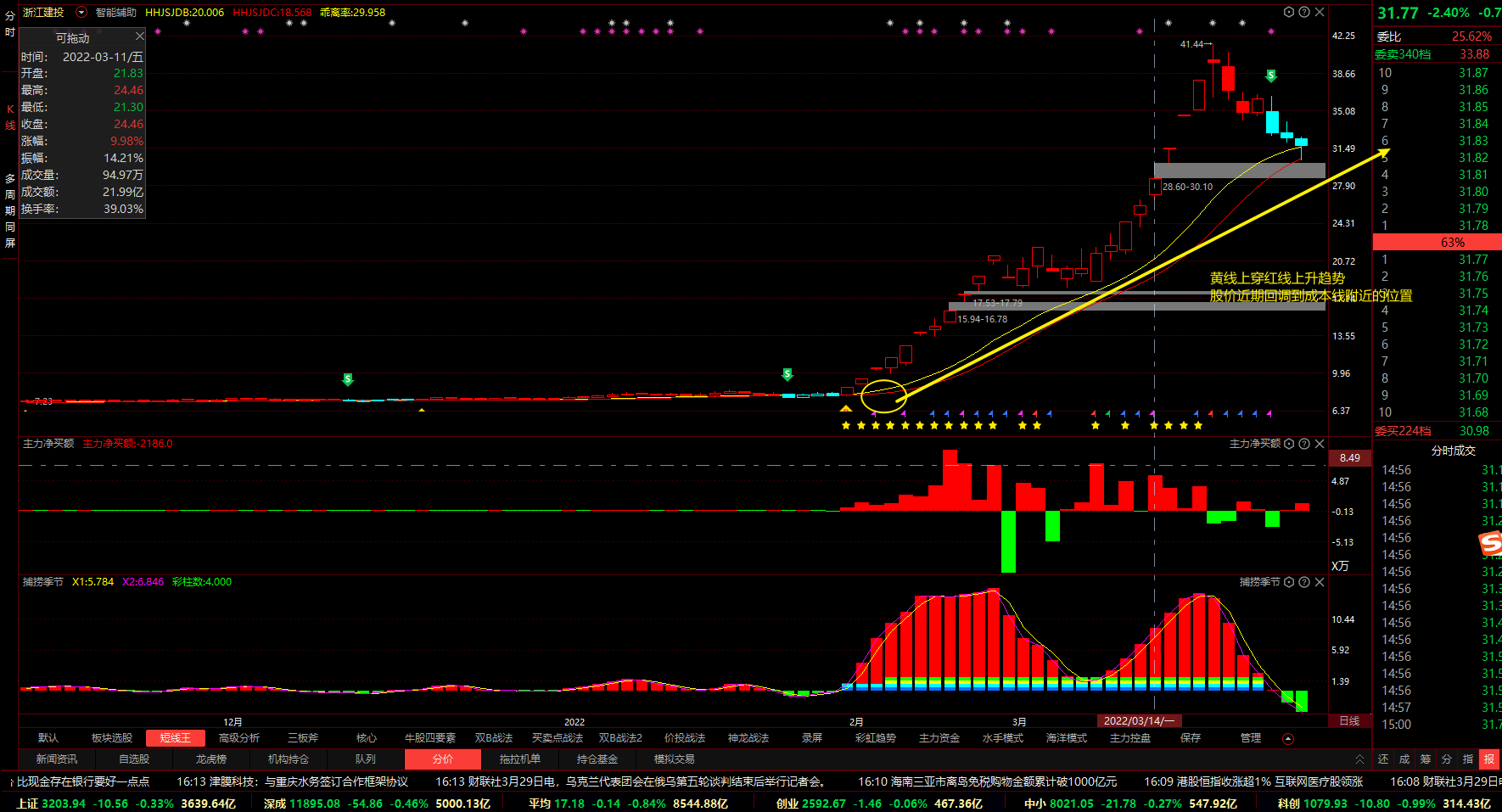This screenshot has height=812, width=1502.
Task: Toggle the 分 button in bottom-right strip
Action: click(1447, 759)
